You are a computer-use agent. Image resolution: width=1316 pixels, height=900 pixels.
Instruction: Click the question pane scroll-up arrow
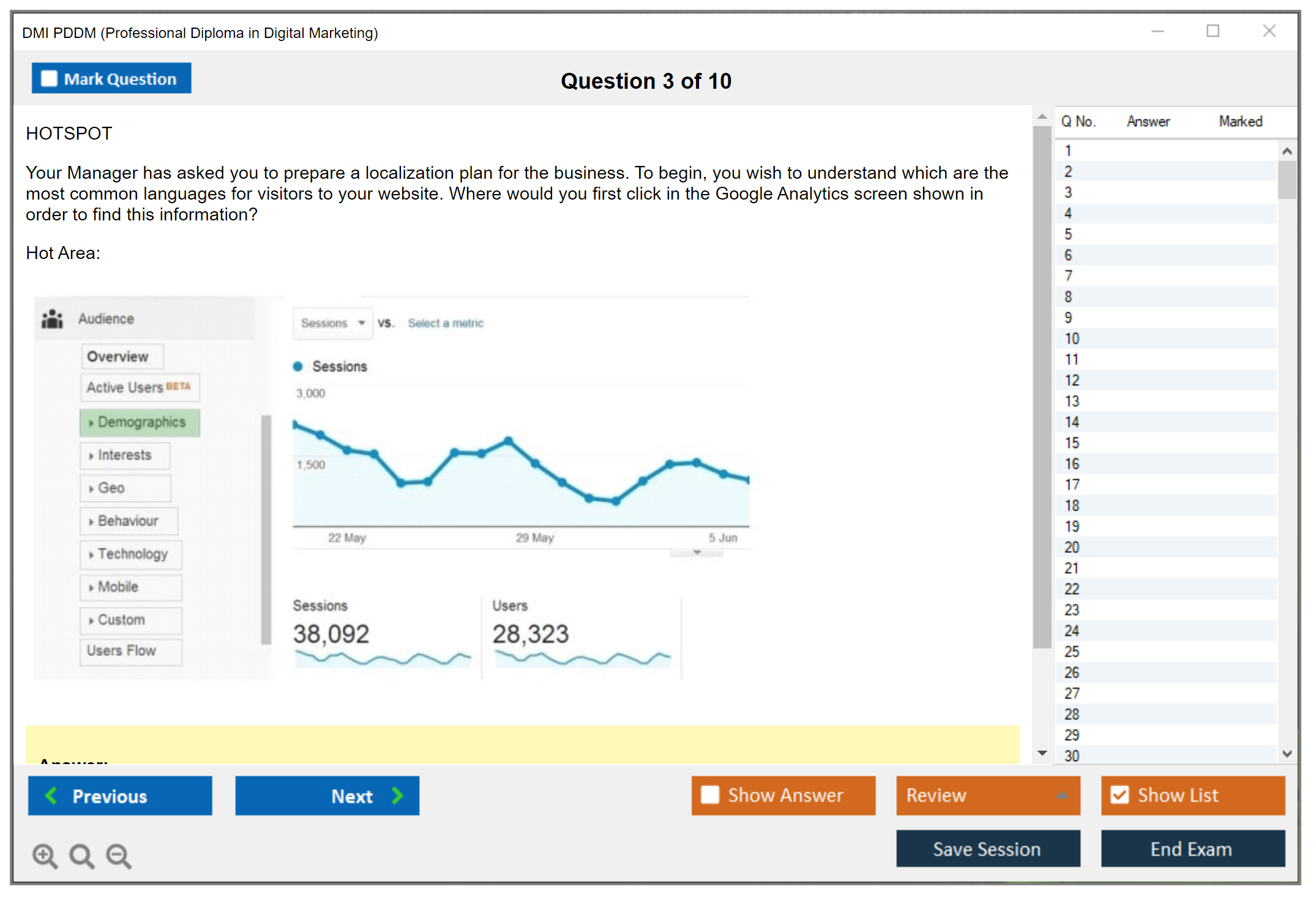pyautogui.click(x=1042, y=116)
